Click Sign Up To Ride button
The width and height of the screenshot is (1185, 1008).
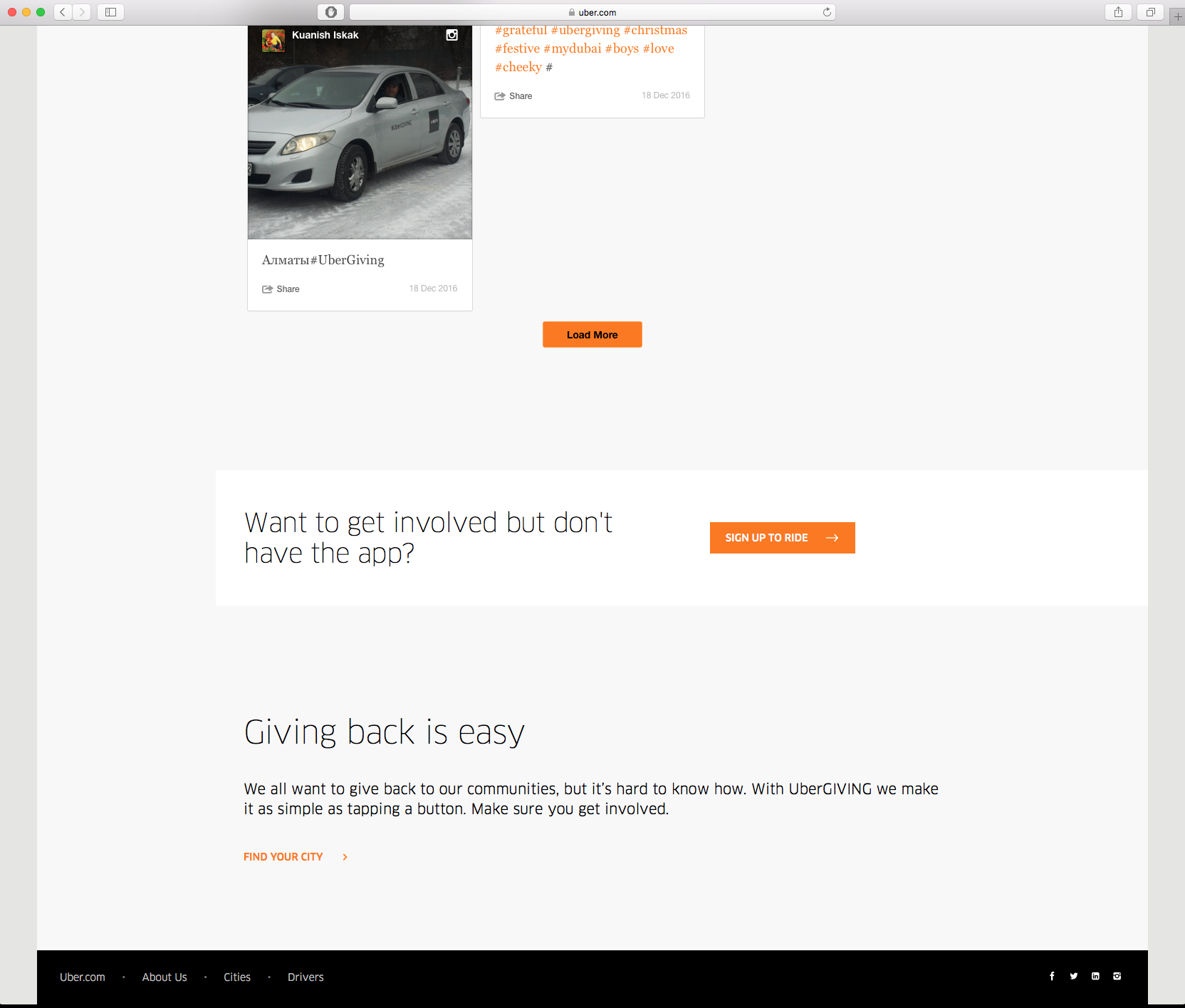pos(783,538)
